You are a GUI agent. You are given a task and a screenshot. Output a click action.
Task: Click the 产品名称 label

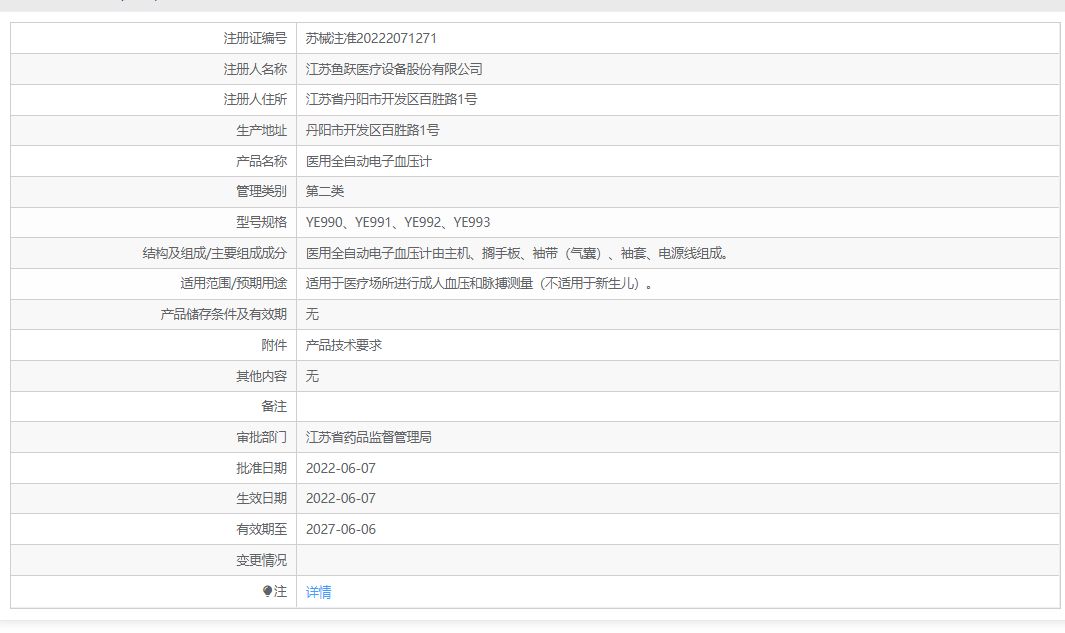point(261,162)
